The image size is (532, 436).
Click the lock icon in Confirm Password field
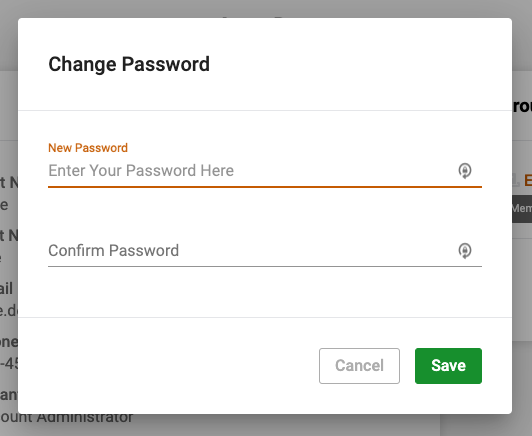click(x=464, y=250)
